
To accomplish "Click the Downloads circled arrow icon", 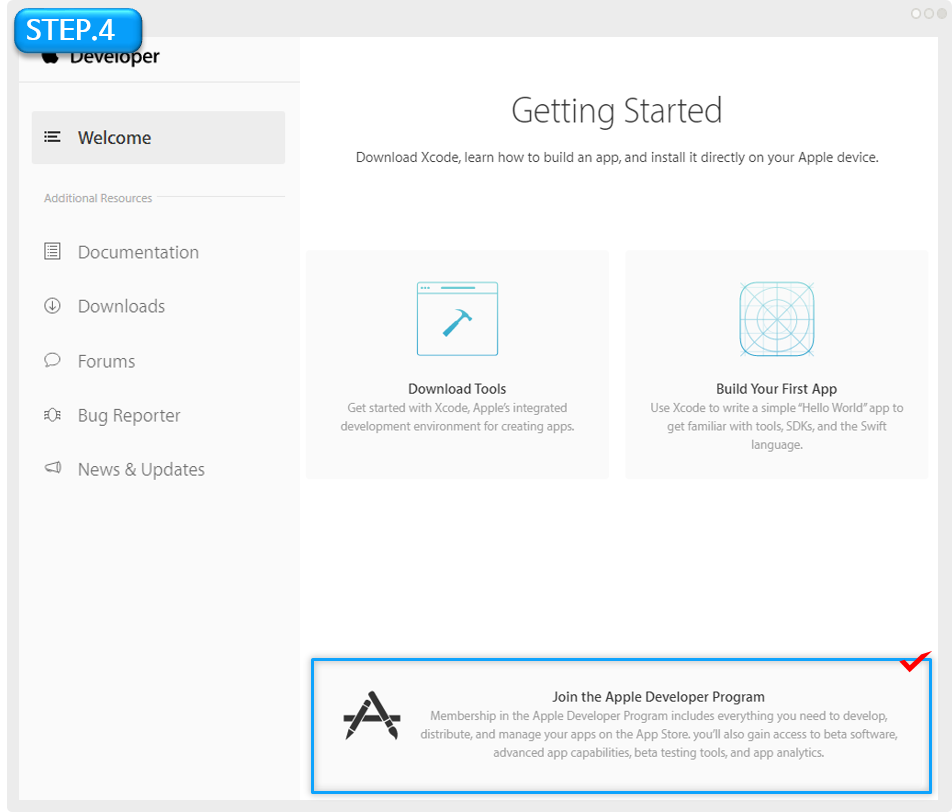I will (53, 306).
